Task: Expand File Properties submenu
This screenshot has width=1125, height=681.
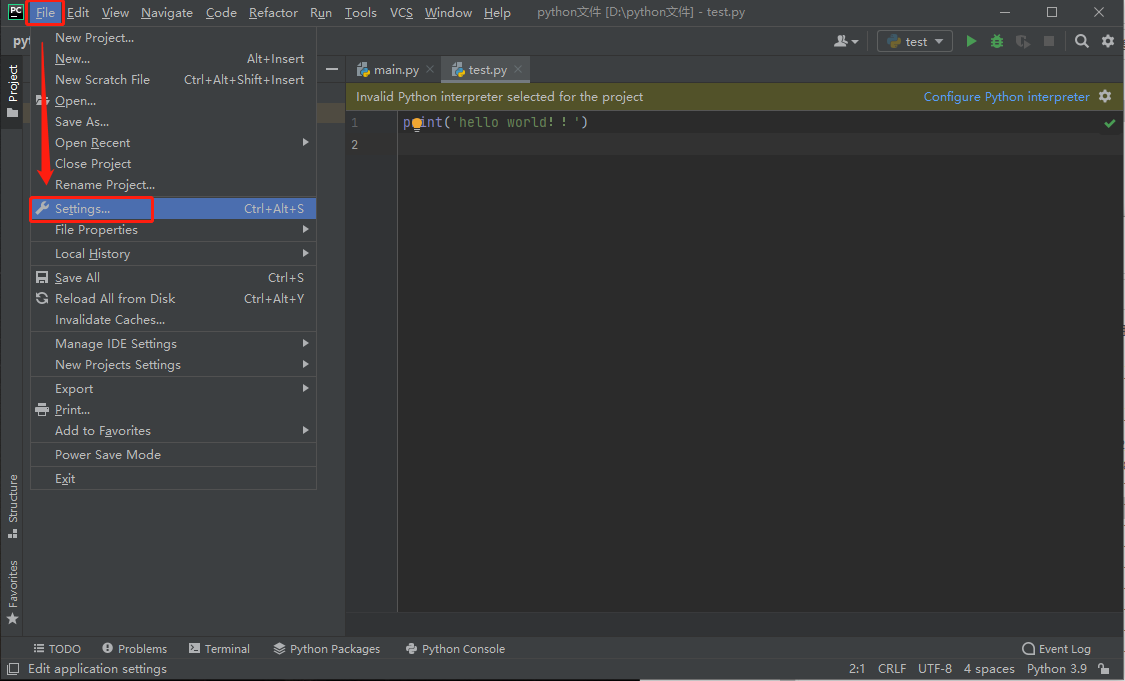Action: (173, 230)
